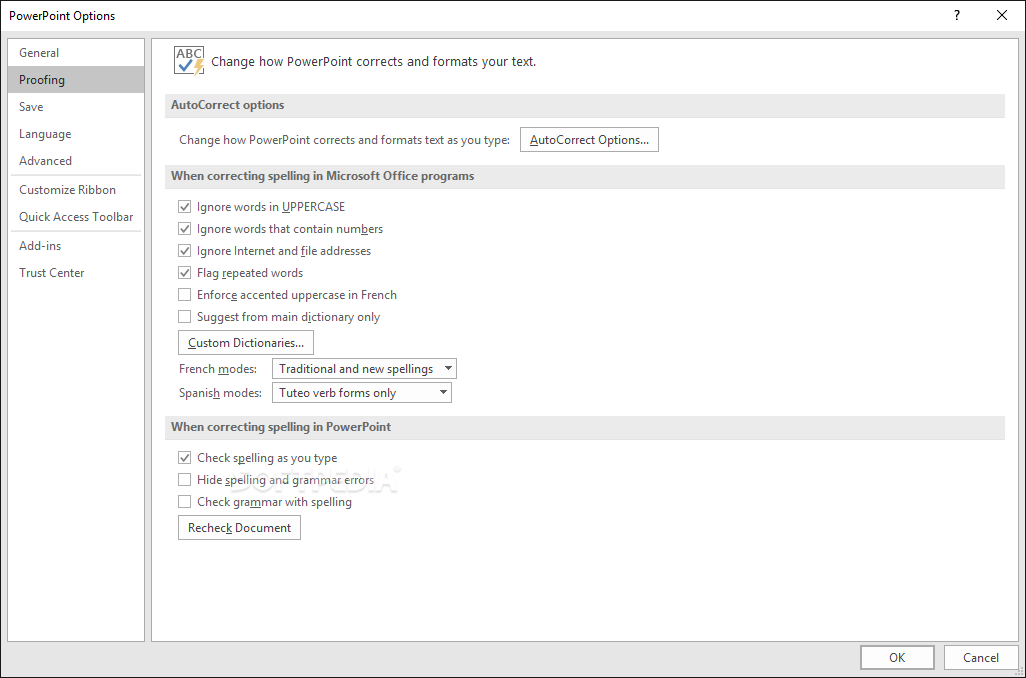1026x678 pixels.
Task: Select the General category
Action: pyautogui.click(x=76, y=53)
